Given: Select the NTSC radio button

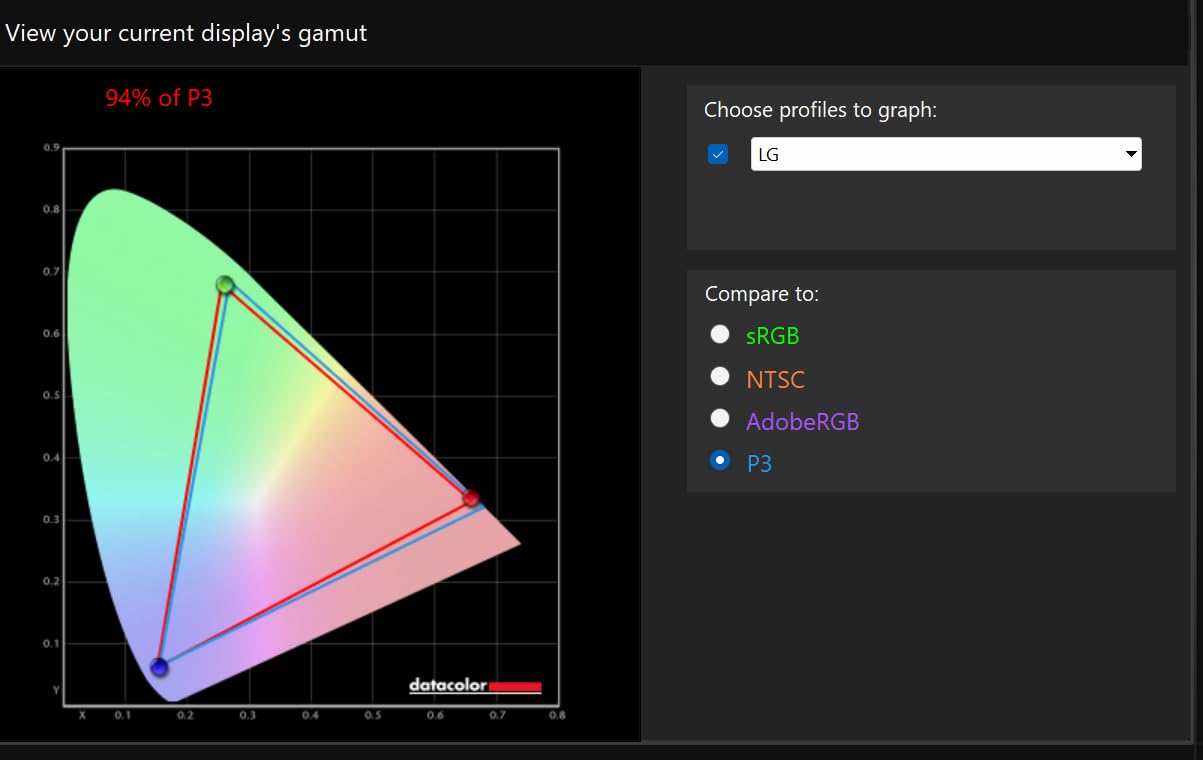Looking at the screenshot, I should 720,377.
